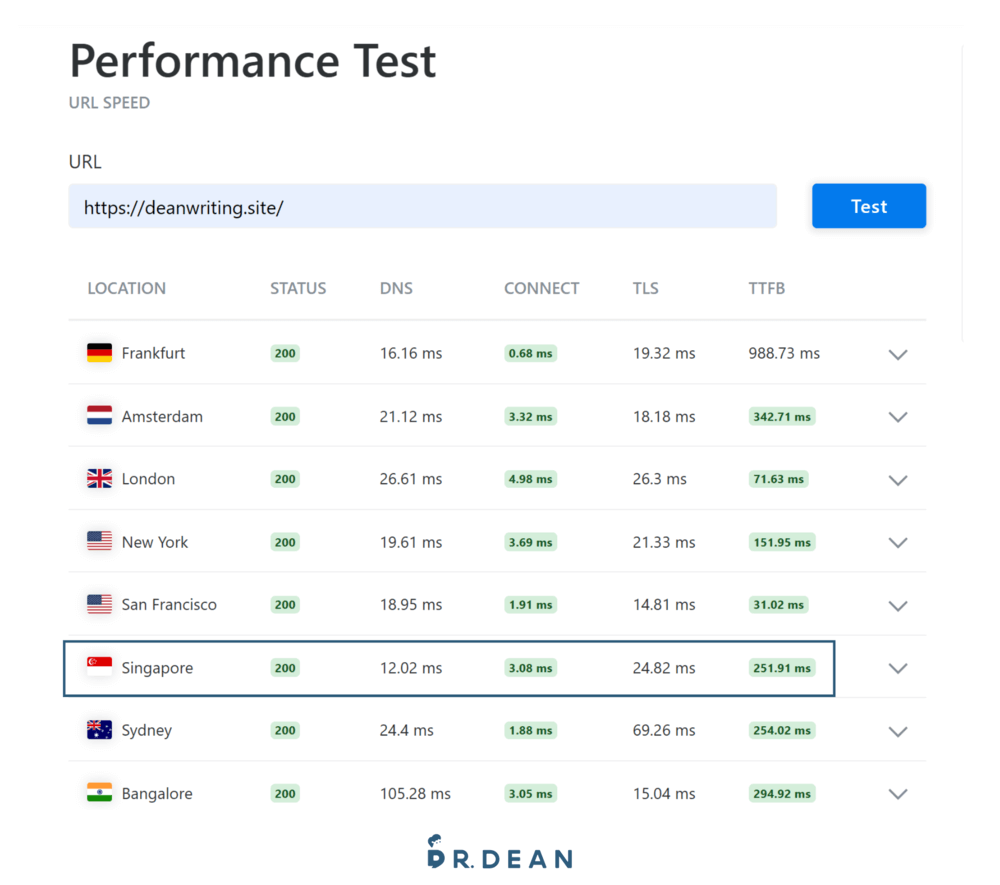Click the Australia flag icon for Sydney
Viewport: 1000px width, 885px height.
99,730
